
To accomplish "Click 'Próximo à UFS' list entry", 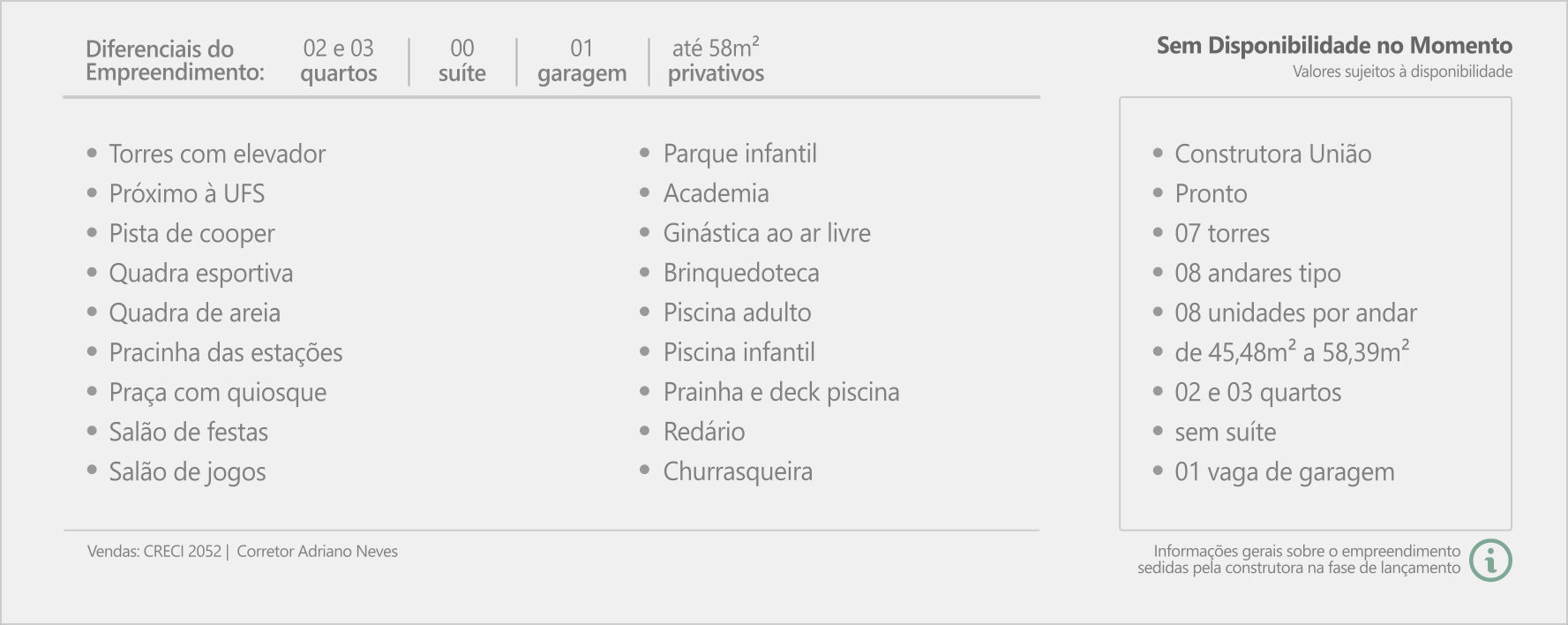I will pyautogui.click(x=187, y=193).
